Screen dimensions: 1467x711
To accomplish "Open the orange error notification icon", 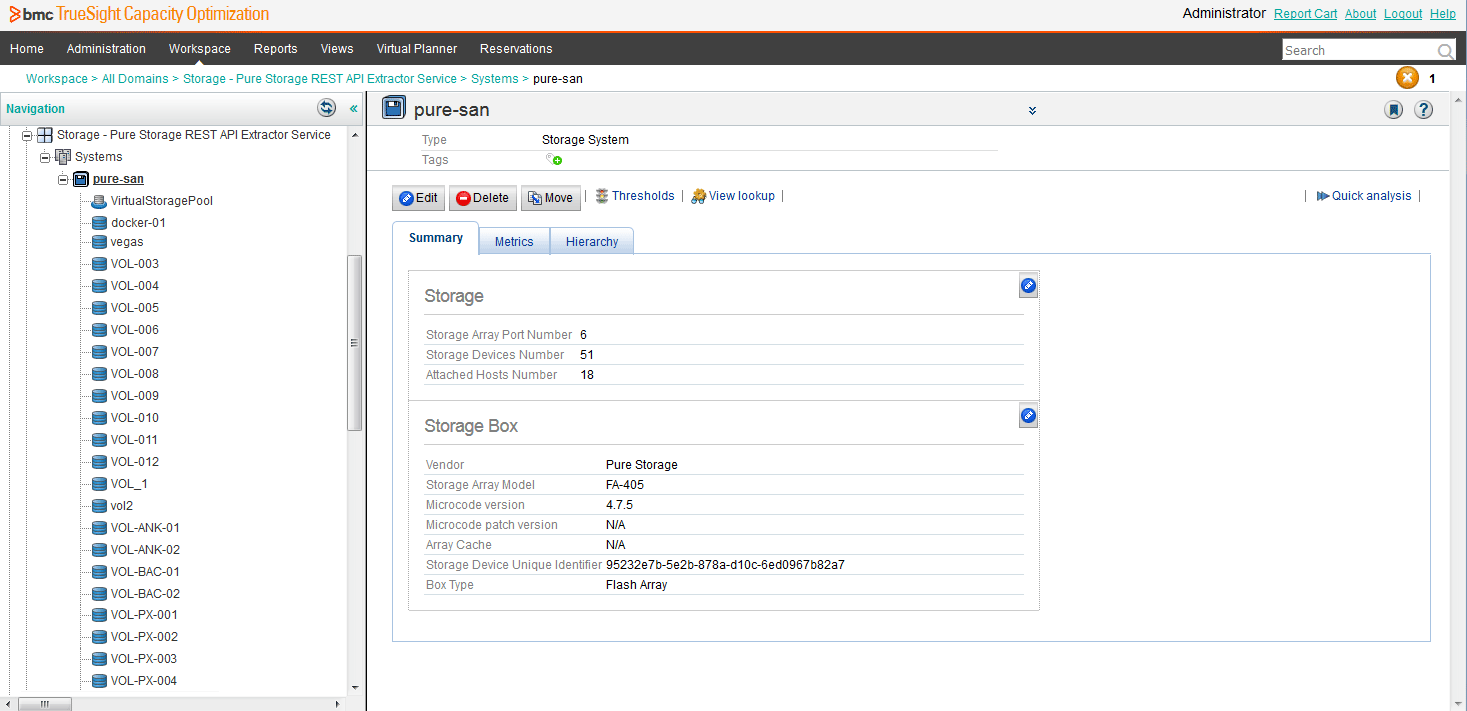I will (1407, 78).
